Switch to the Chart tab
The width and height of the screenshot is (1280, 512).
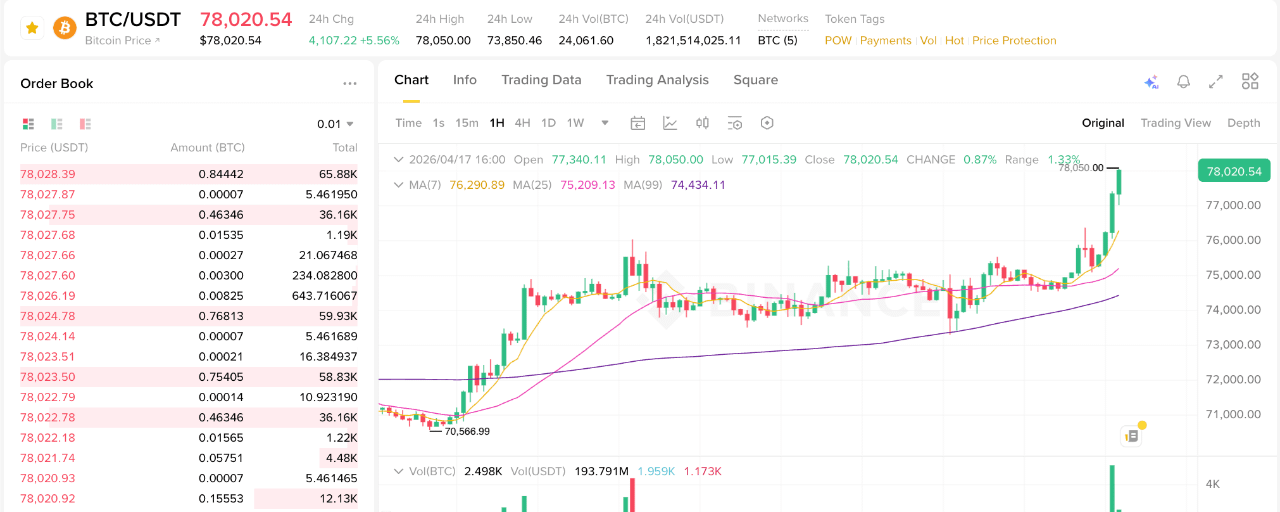click(411, 80)
